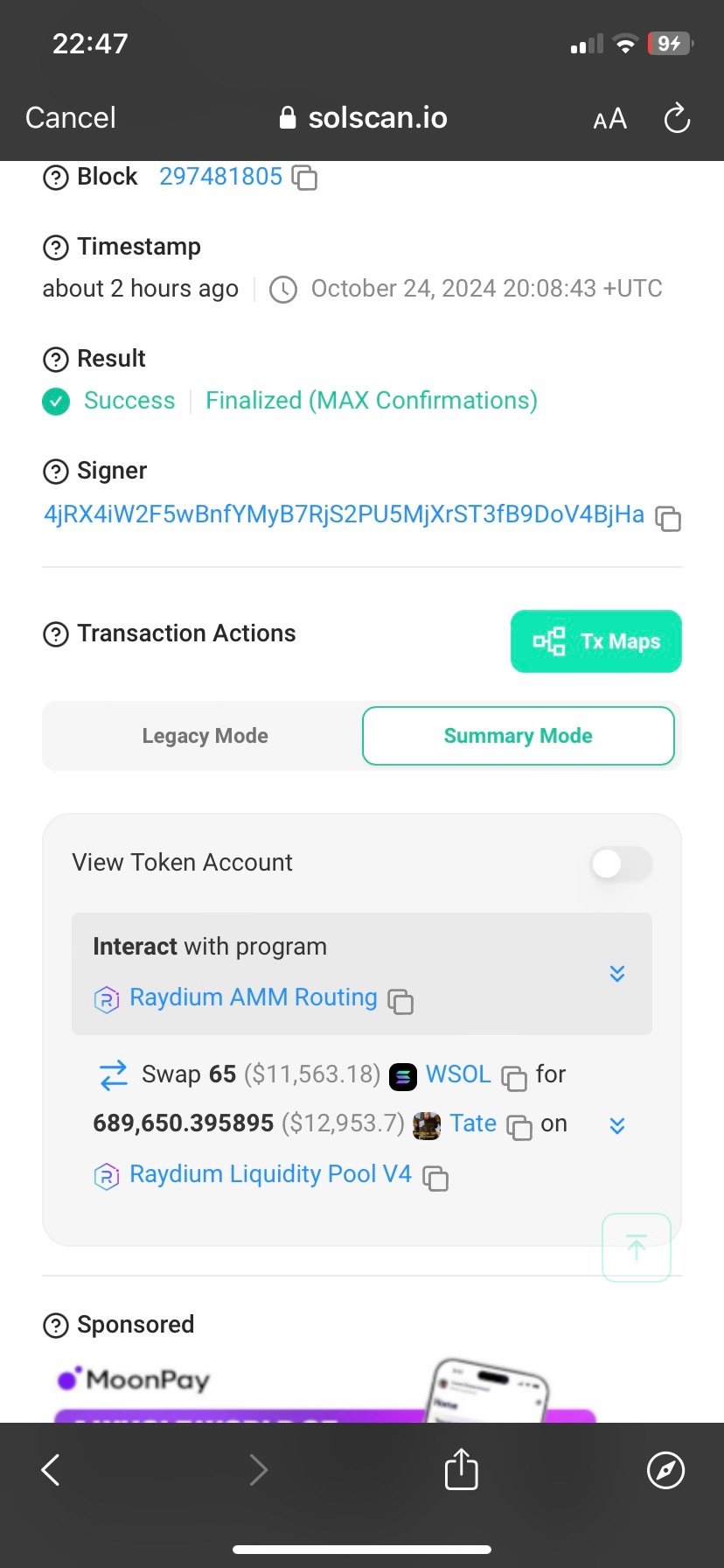Copy the signer address
The image size is (724, 1568).
(x=668, y=518)
